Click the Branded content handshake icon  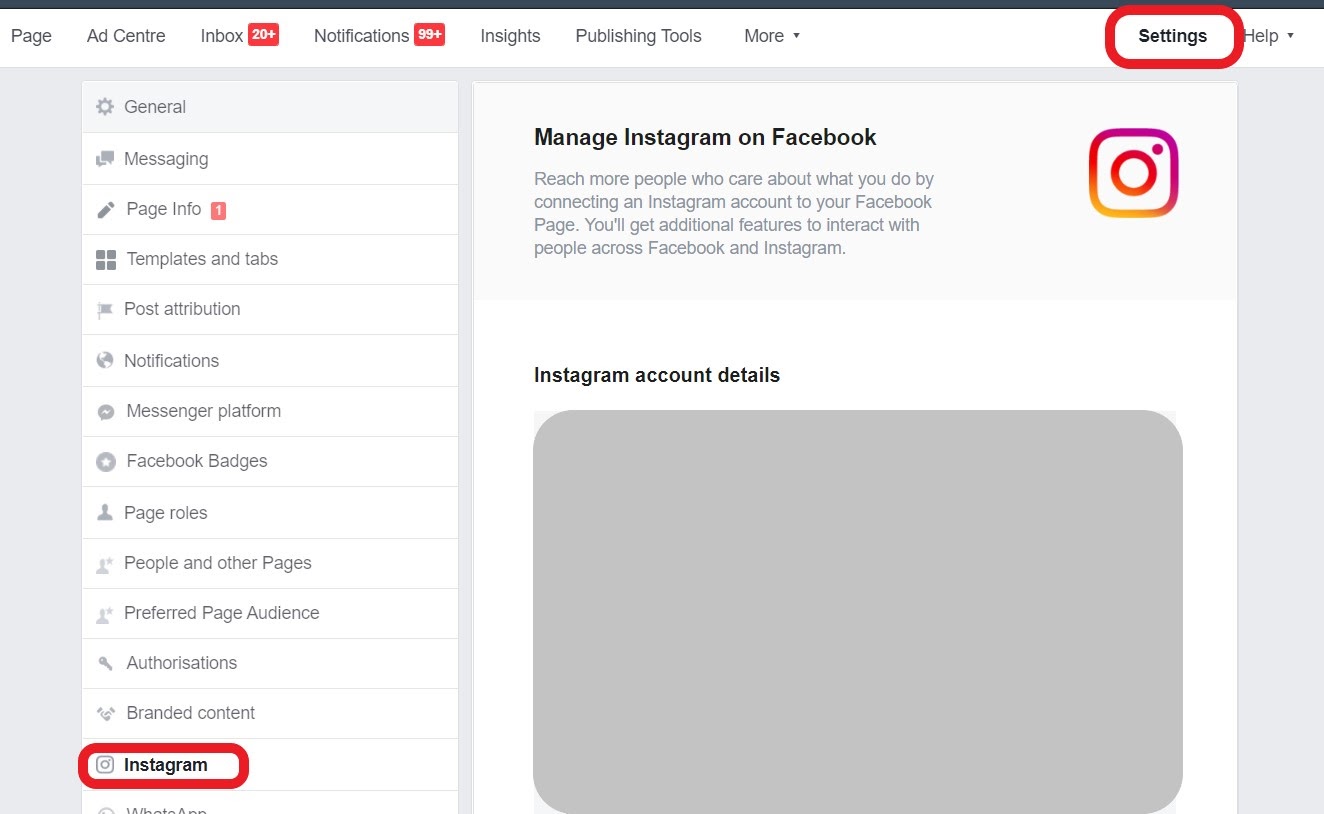105,714
